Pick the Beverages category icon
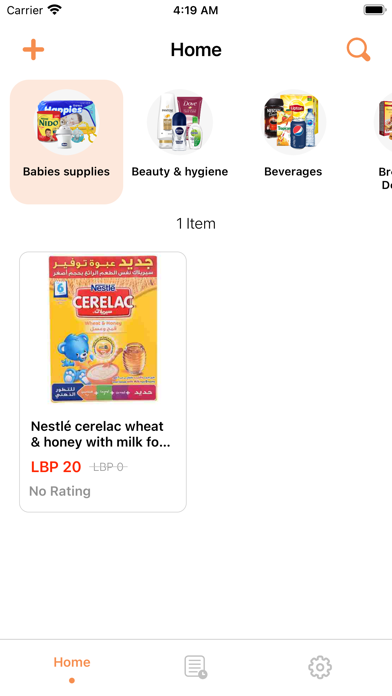This screenshot has width=392, height=696. tap(293, 122)
